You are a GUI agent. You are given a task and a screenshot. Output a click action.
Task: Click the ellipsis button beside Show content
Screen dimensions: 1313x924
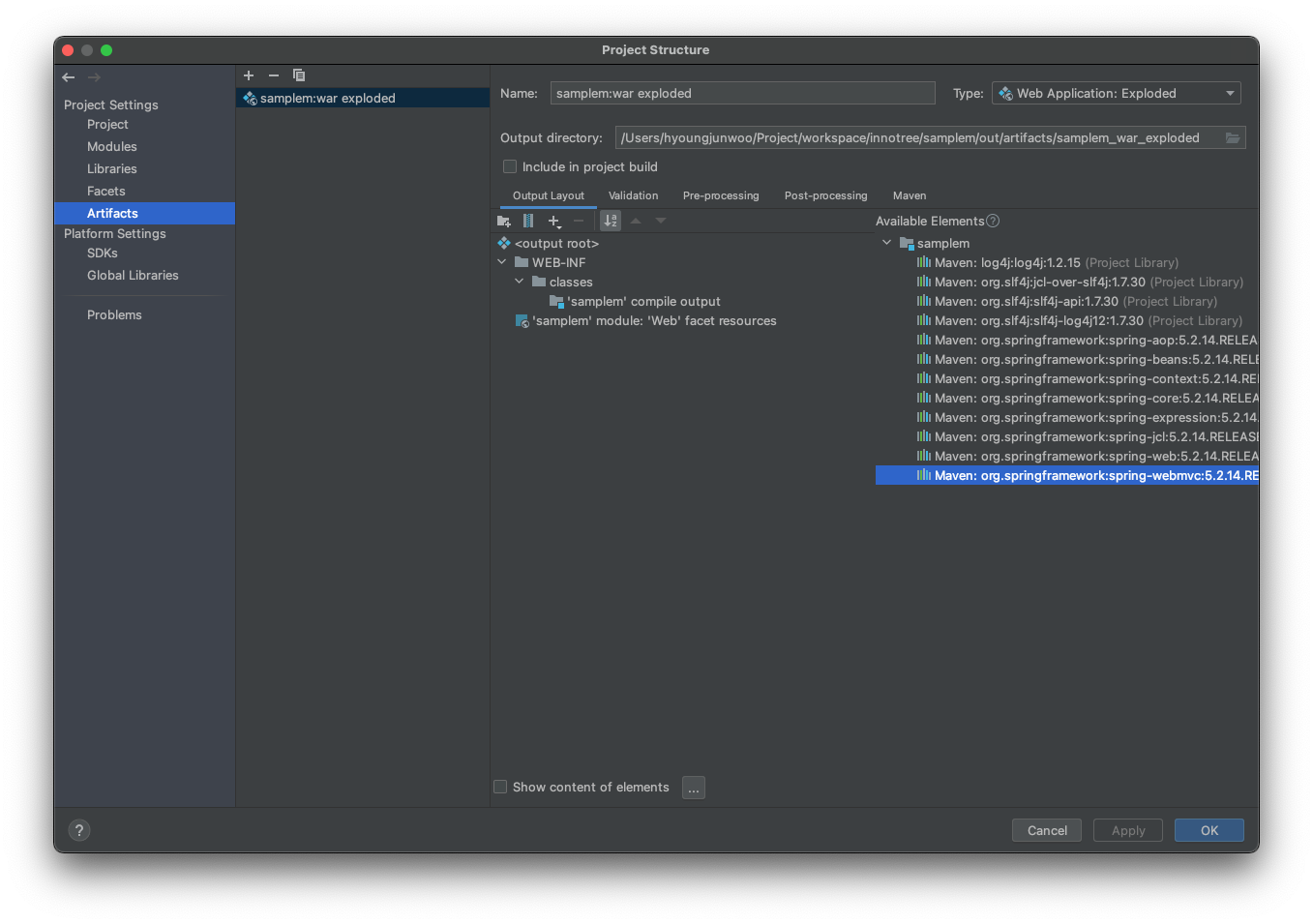point(694,788)
